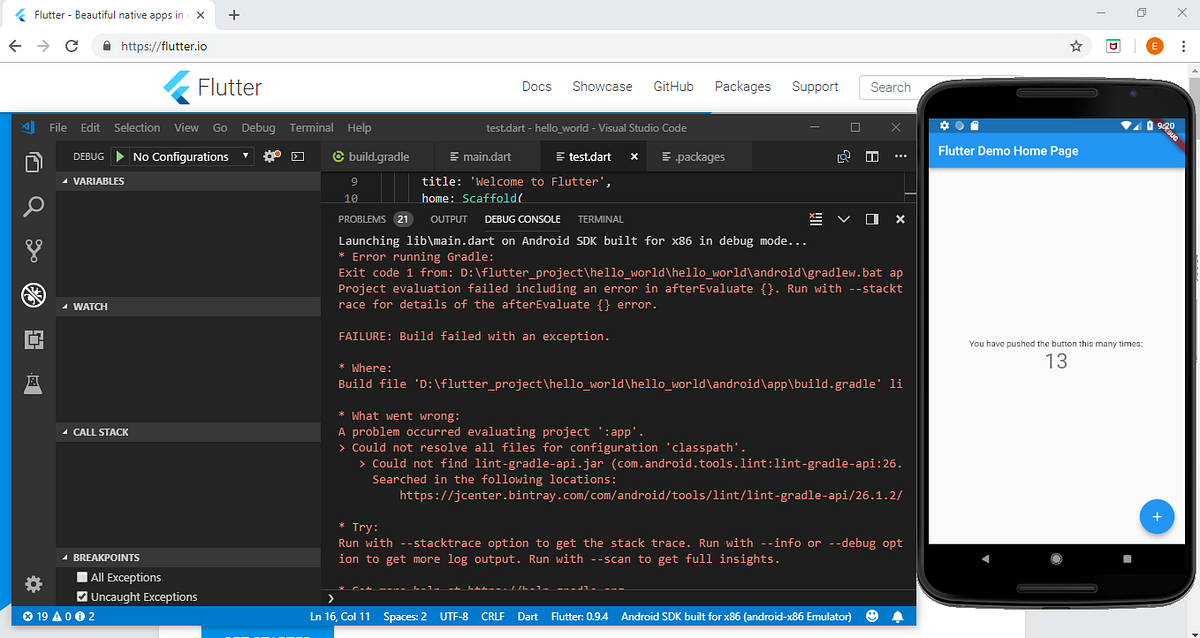Open the Search view in the activity bar

pyautogui.click(x=33, y=207)
